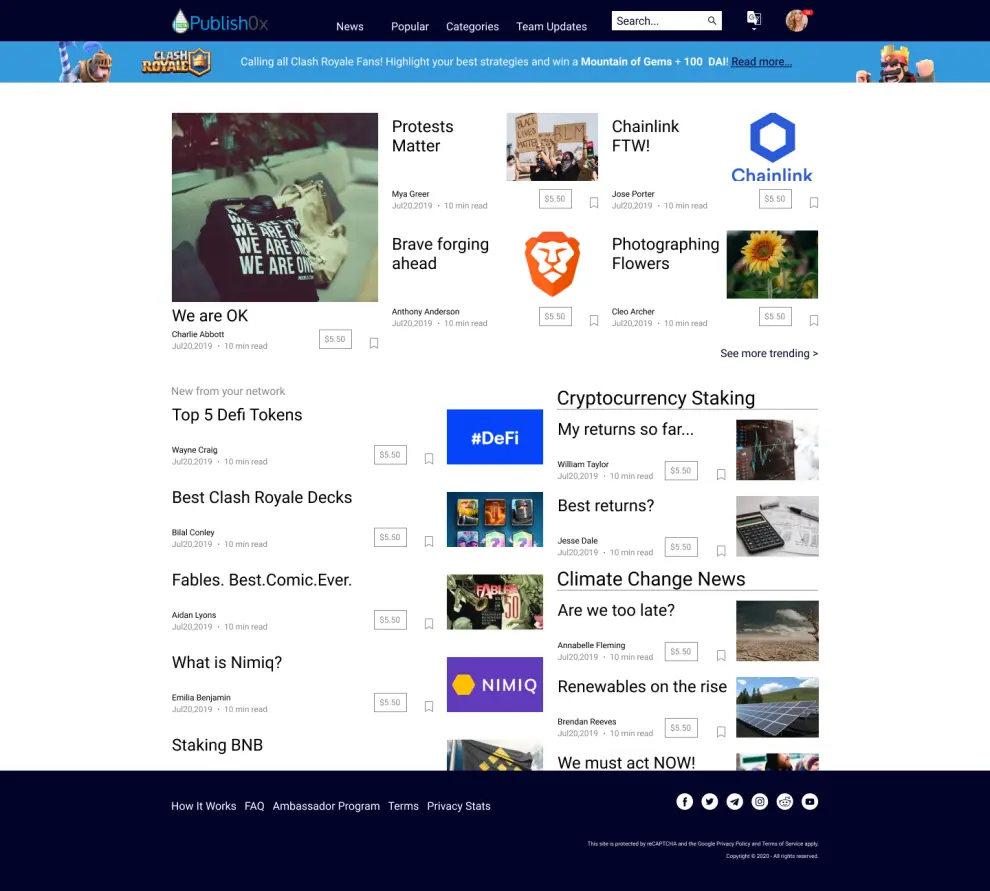Image resolution: width=990 pixels, height=891 pixels.
Task: Open the 'Staking BNB' article title
Action: click(217, 745)
